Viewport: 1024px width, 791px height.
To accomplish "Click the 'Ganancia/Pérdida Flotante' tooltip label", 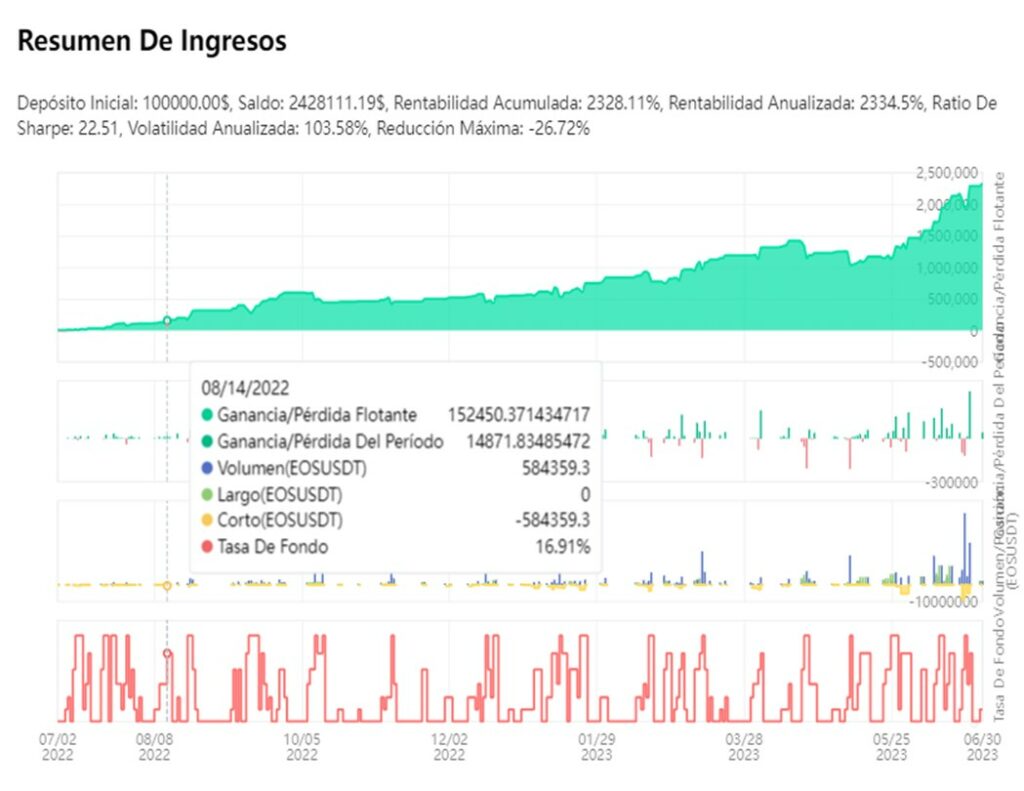I will [317, 415].
